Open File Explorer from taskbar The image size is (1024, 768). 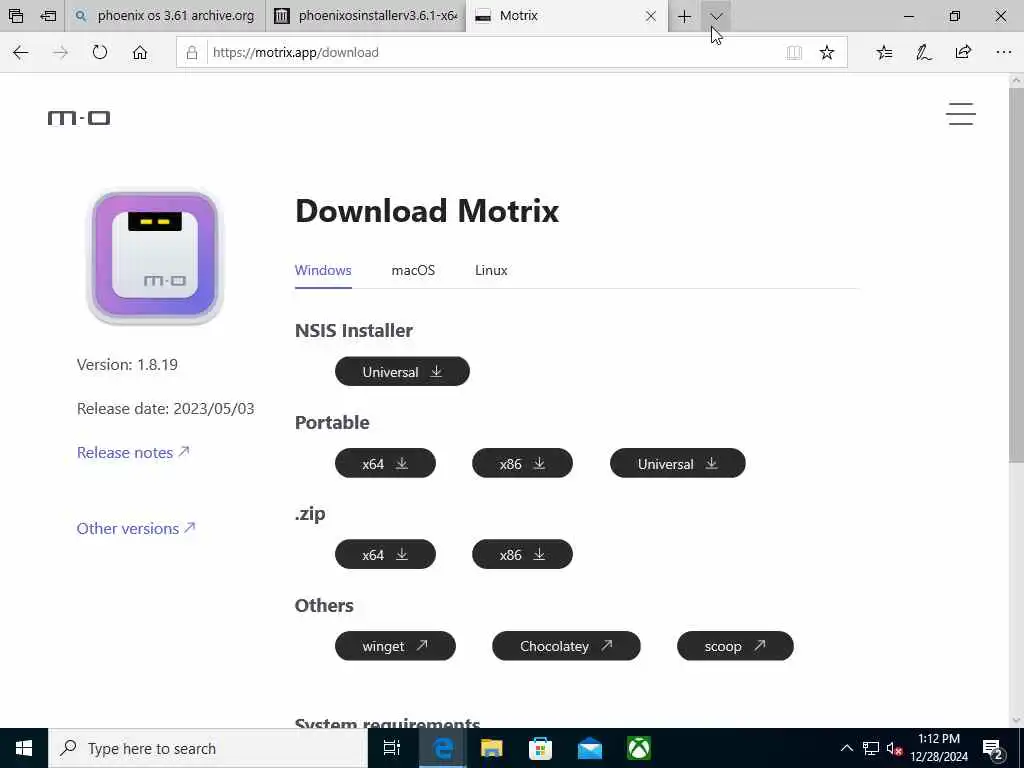click(491, 748)
